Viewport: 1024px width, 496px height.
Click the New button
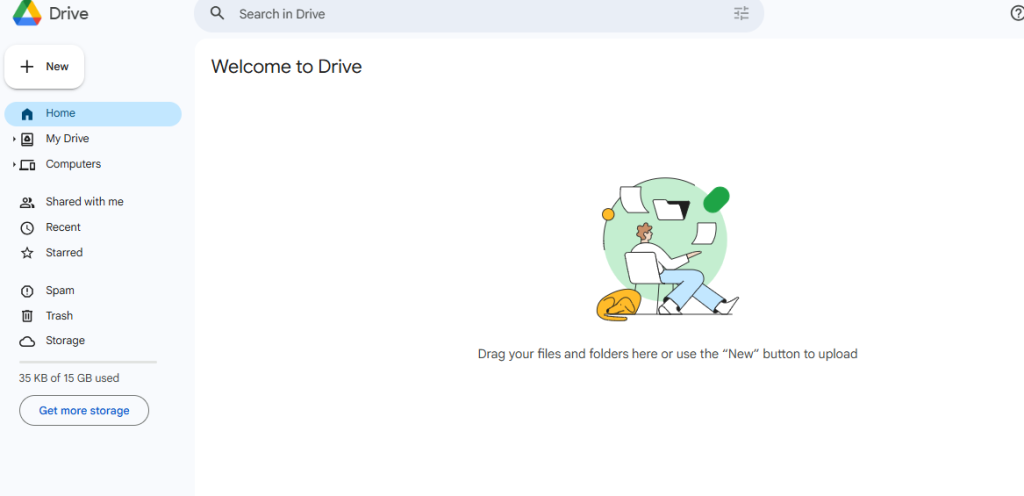tap(44, 67)
